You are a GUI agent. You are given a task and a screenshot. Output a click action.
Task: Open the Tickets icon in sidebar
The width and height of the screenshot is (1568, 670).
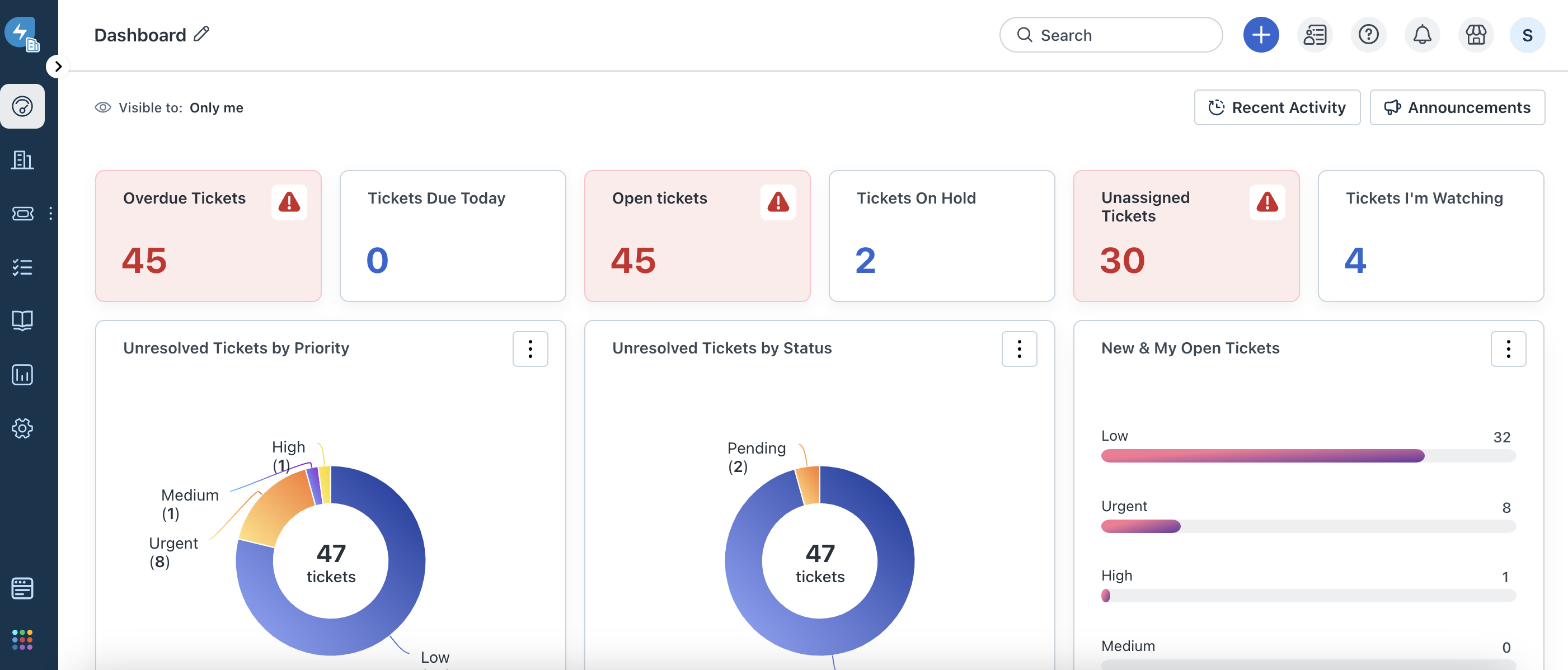pyautogui.click(x=22, y=214)
